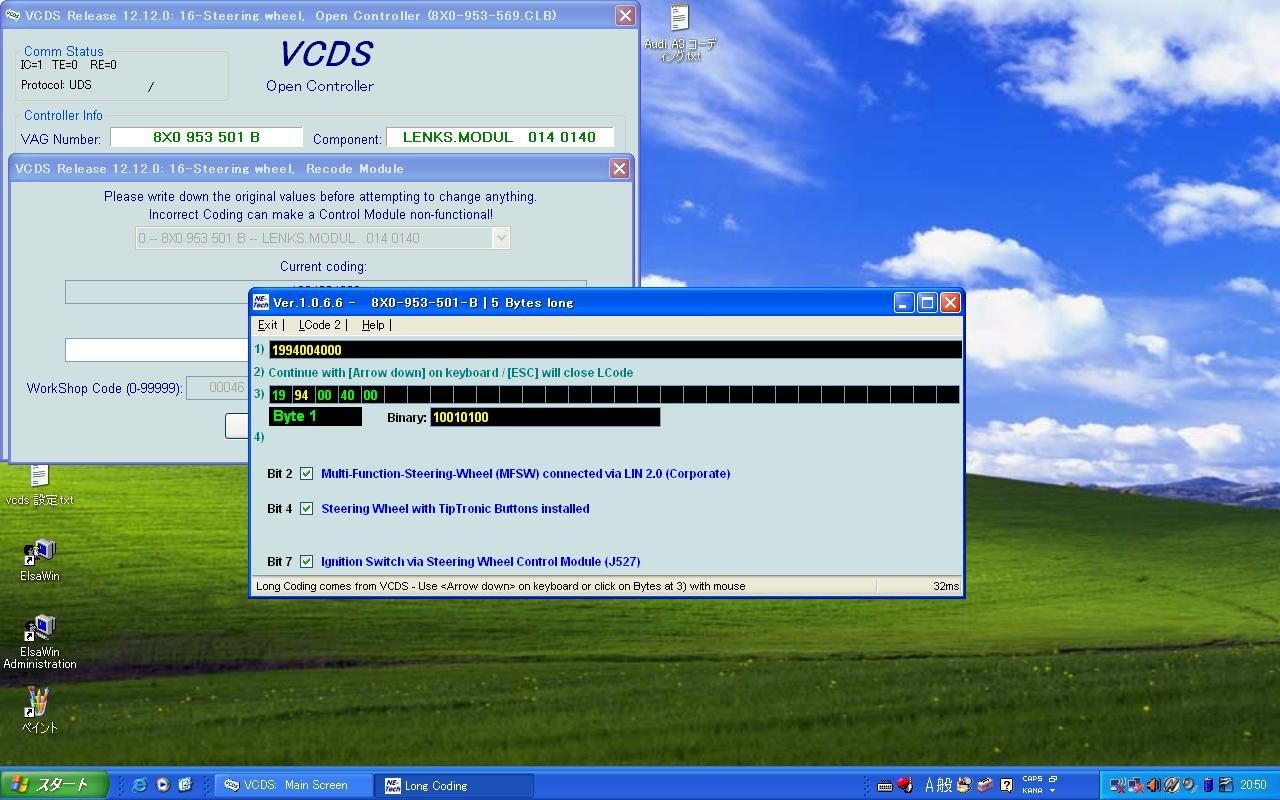Select the first 00 byte cell after 94

click(325, 395)
